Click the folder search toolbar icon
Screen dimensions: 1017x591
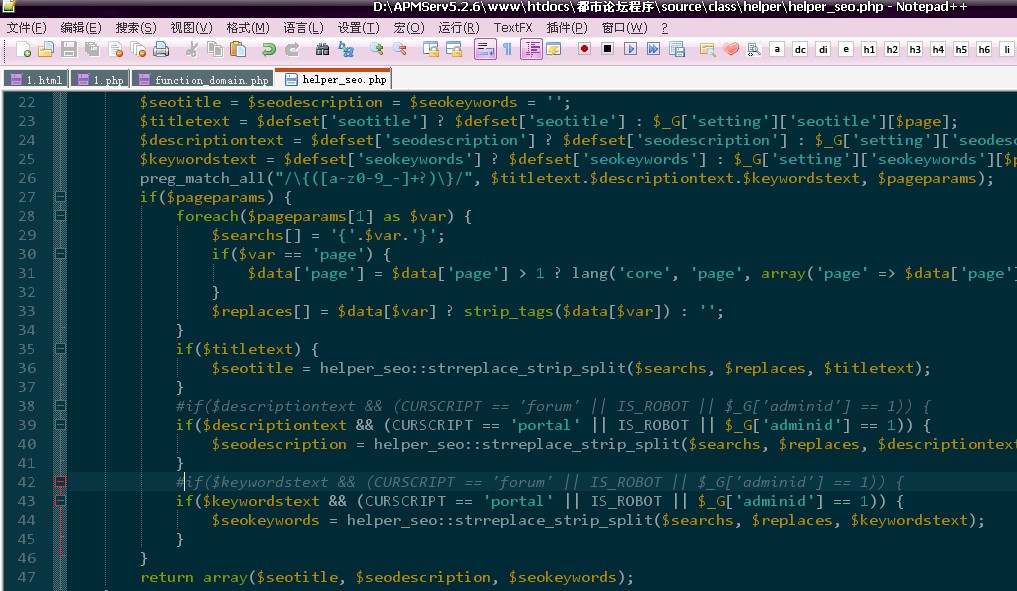coord(707,49)
